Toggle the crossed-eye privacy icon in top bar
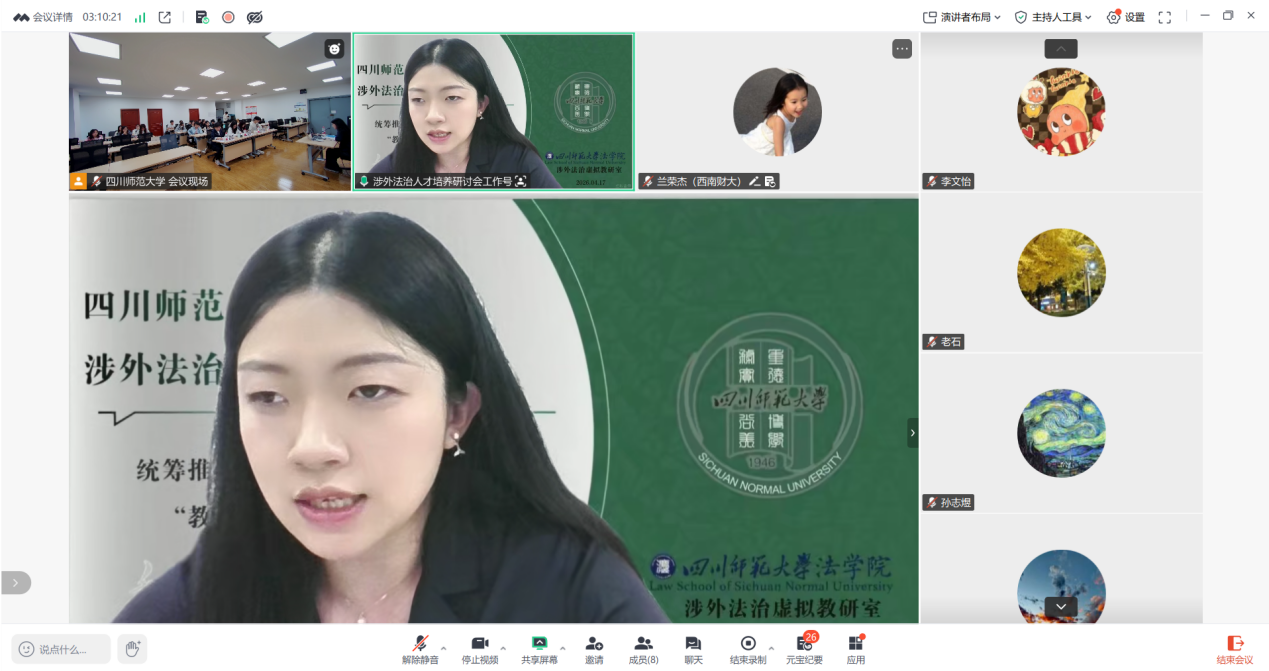The height and width of the screenshot is (671, 1269). [x=255, y=17]
